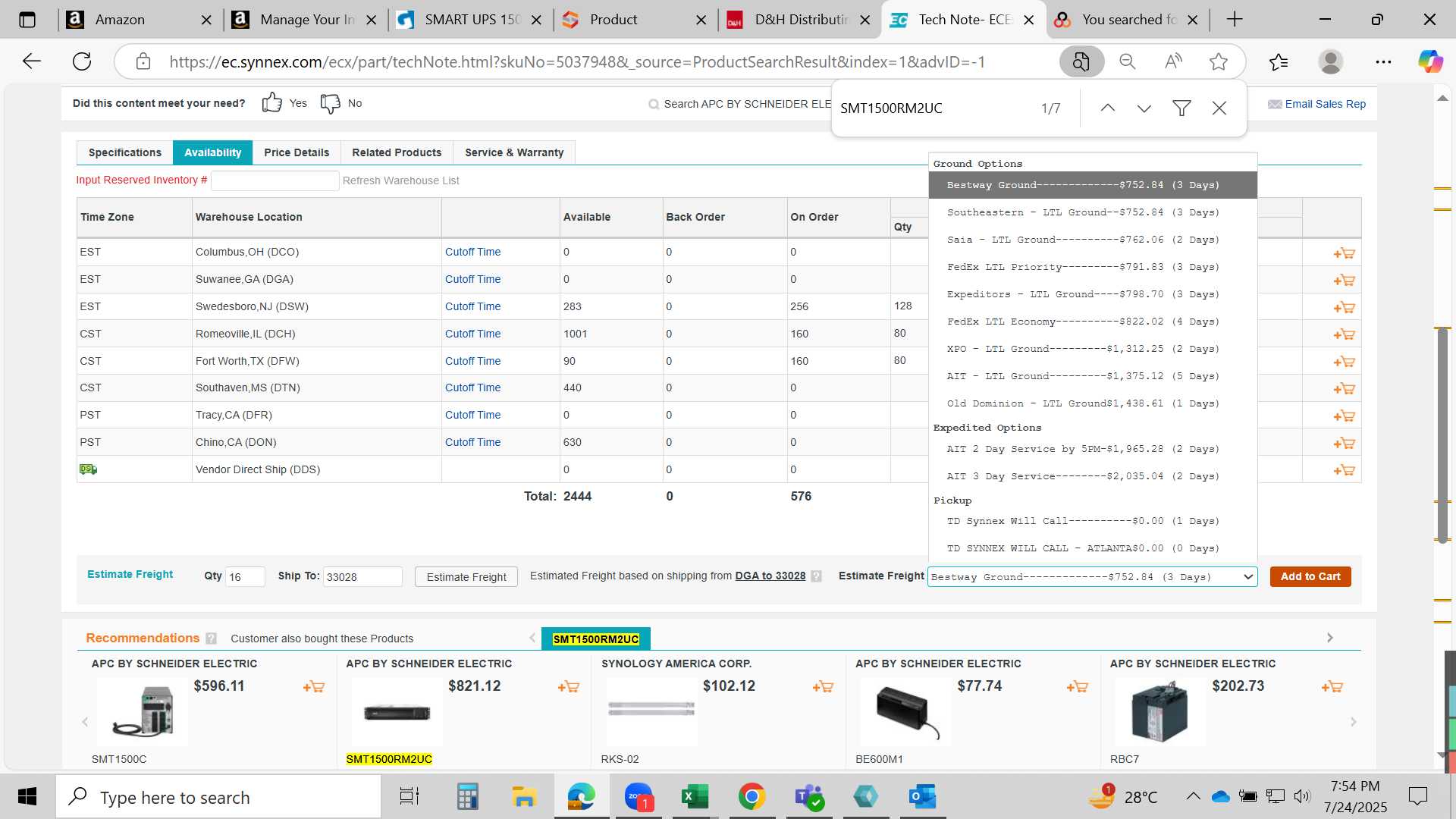Add Columbus,OH warehouse row to cart
Viewport: 1456px width, 819px height.
1344,253
